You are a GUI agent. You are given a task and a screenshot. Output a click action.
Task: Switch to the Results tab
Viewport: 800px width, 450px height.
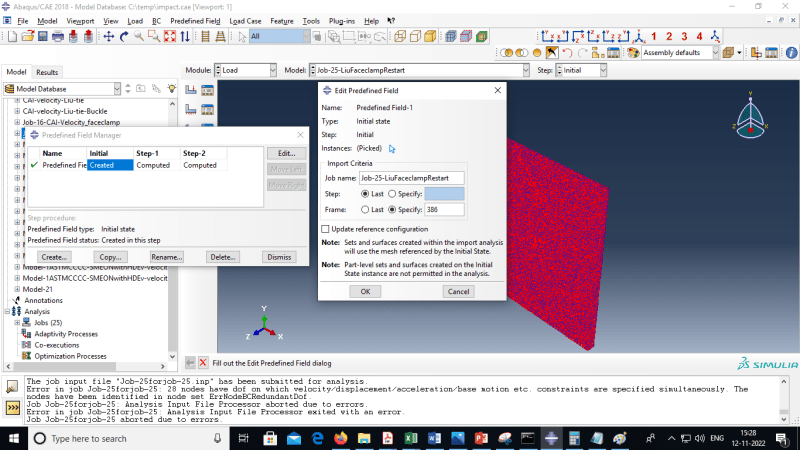tap(47, 72)
